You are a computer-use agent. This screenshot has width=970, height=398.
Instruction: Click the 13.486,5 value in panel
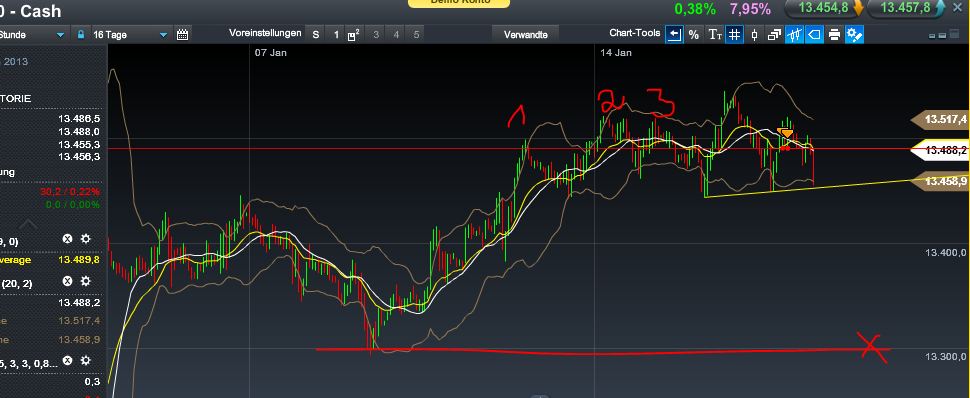[79, 118]
